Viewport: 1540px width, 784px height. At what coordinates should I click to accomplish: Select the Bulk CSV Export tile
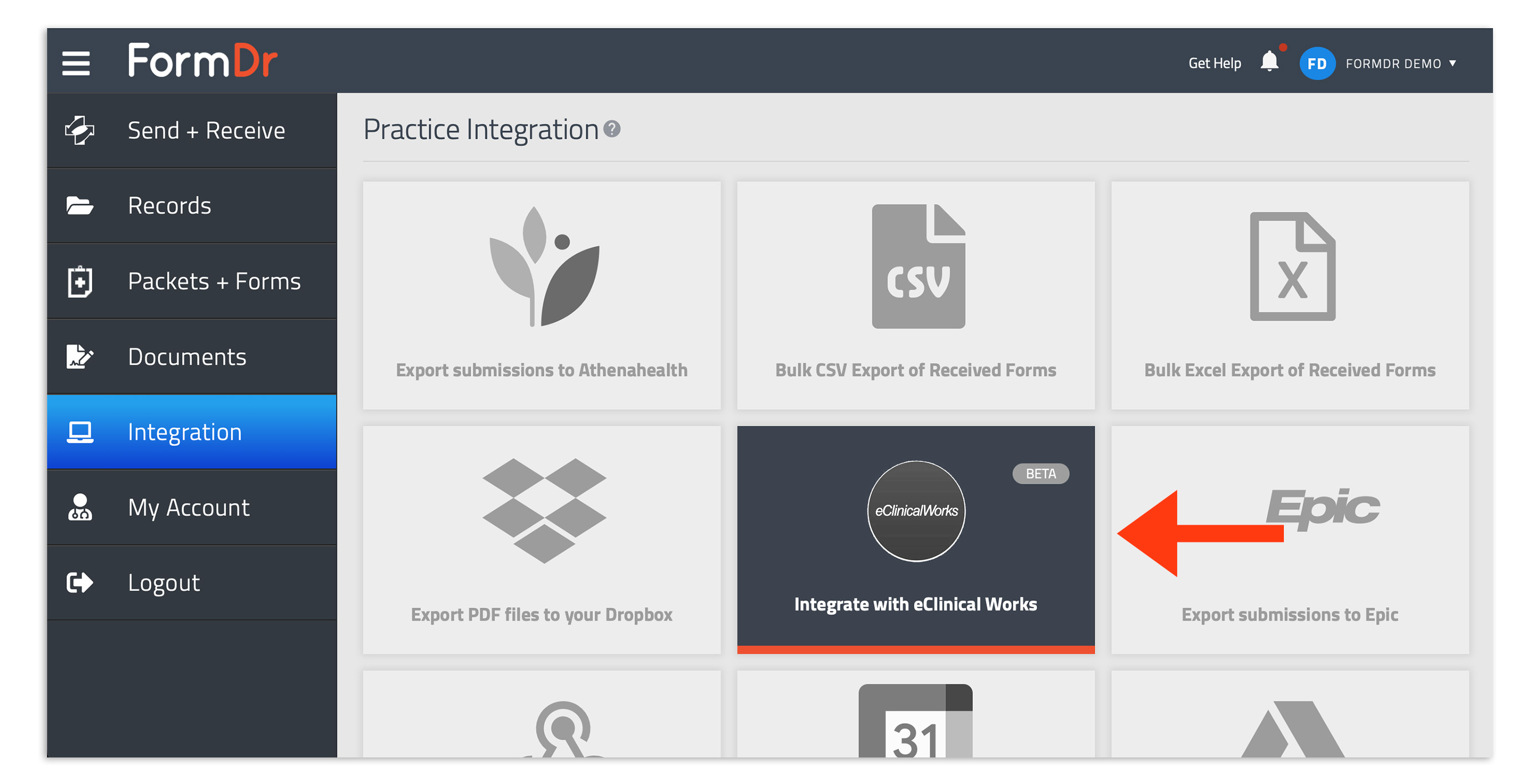pos(916,295)
